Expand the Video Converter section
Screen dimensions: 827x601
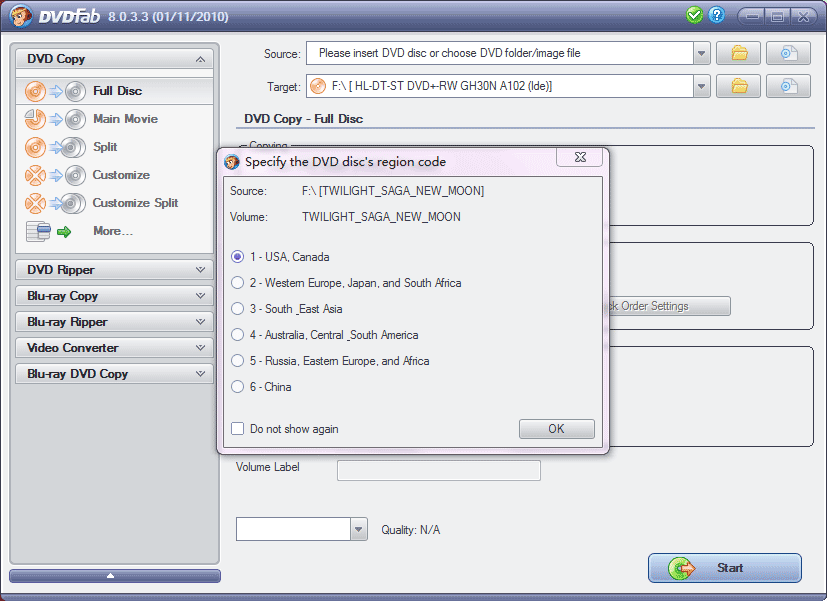(200, 347)
